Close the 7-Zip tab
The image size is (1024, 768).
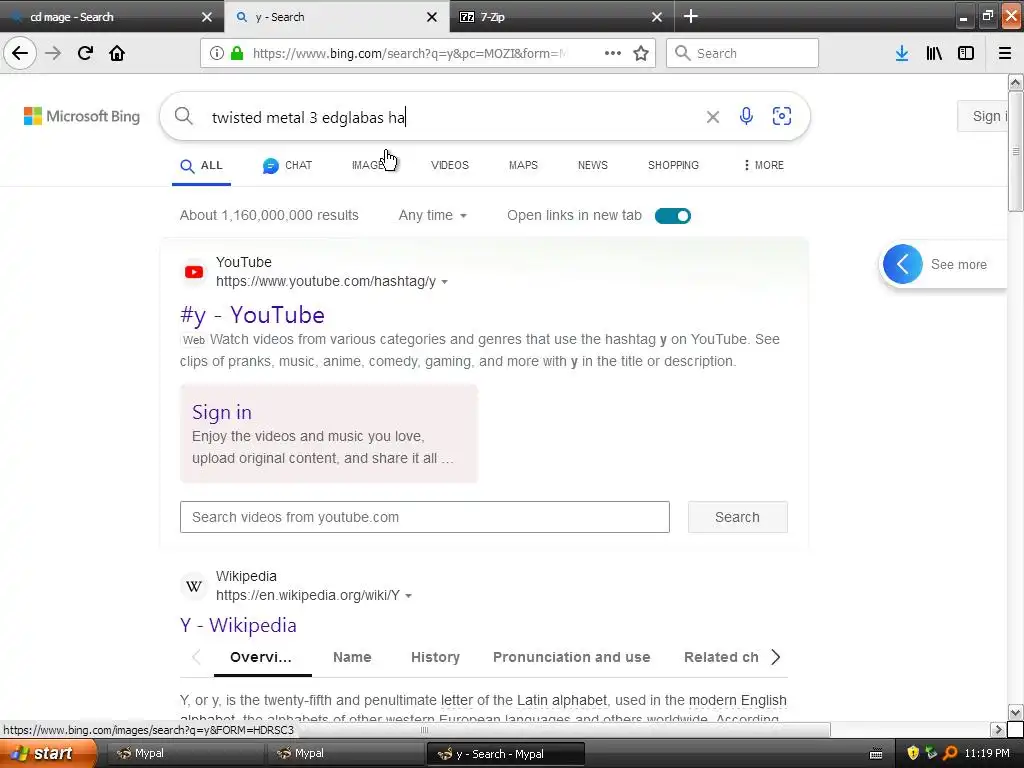click(x=657, y=17)
